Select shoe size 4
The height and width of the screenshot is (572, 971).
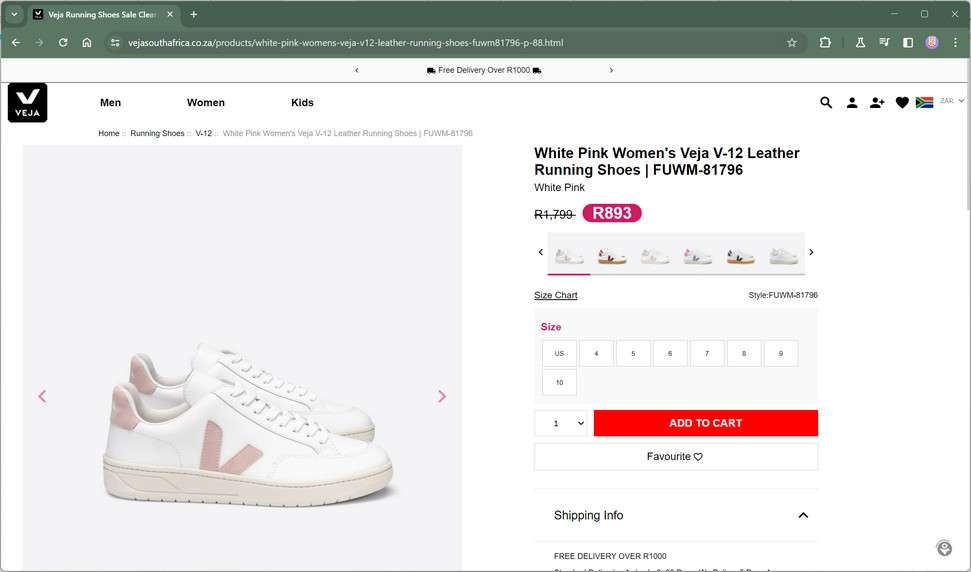pos(596,353)
